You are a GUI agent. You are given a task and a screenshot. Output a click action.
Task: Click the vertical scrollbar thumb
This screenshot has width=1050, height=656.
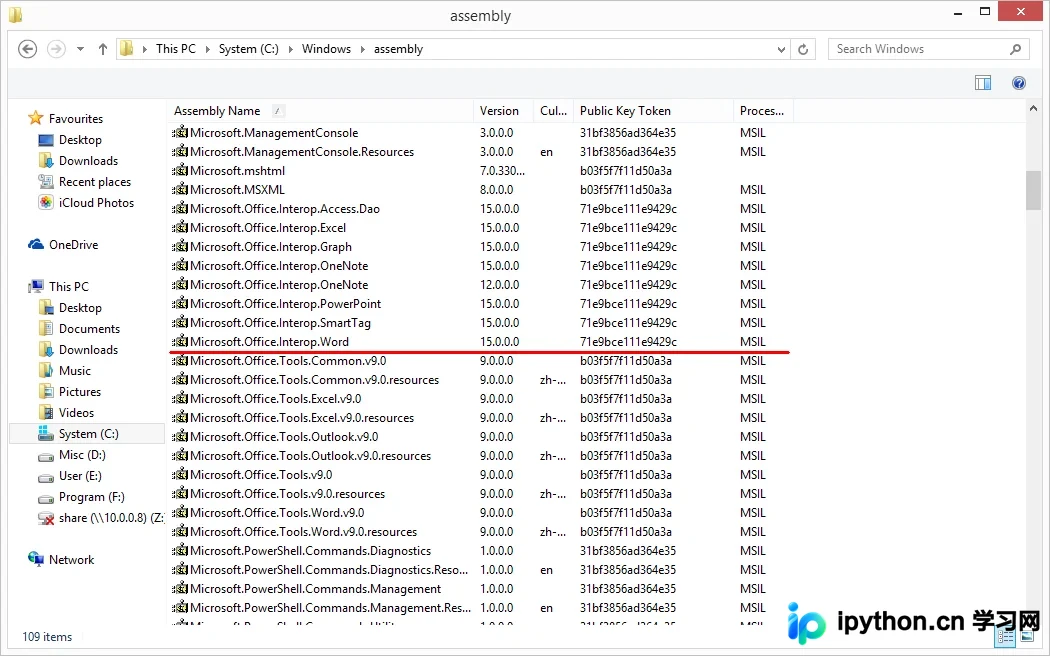pos(1033,191)
